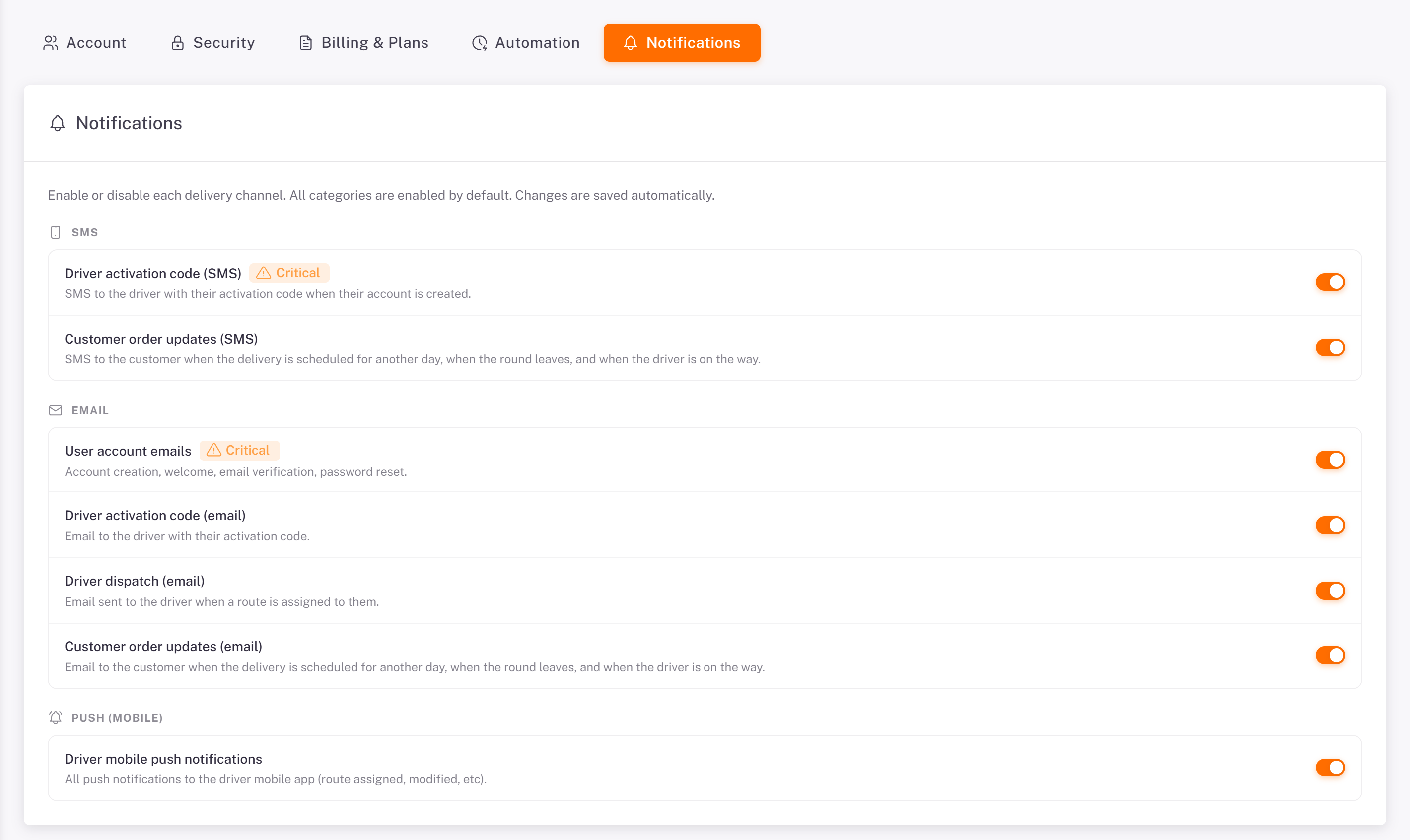The image size is (1410, 840).
Task: Disable Driver activation code (SMS) toggle
Action: (x=1330, y=282)
